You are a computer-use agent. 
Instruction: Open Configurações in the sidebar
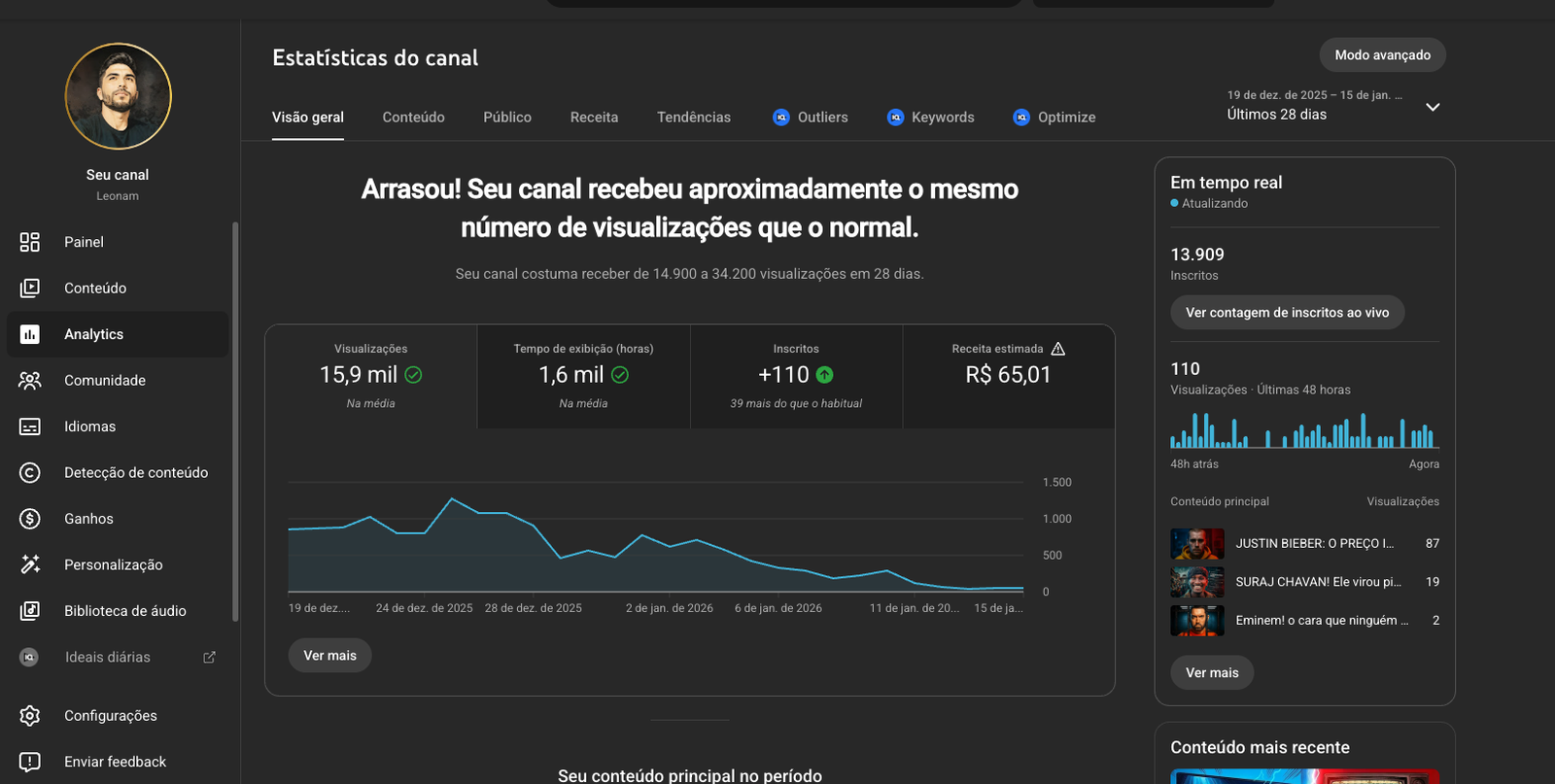tap(118, 716)
